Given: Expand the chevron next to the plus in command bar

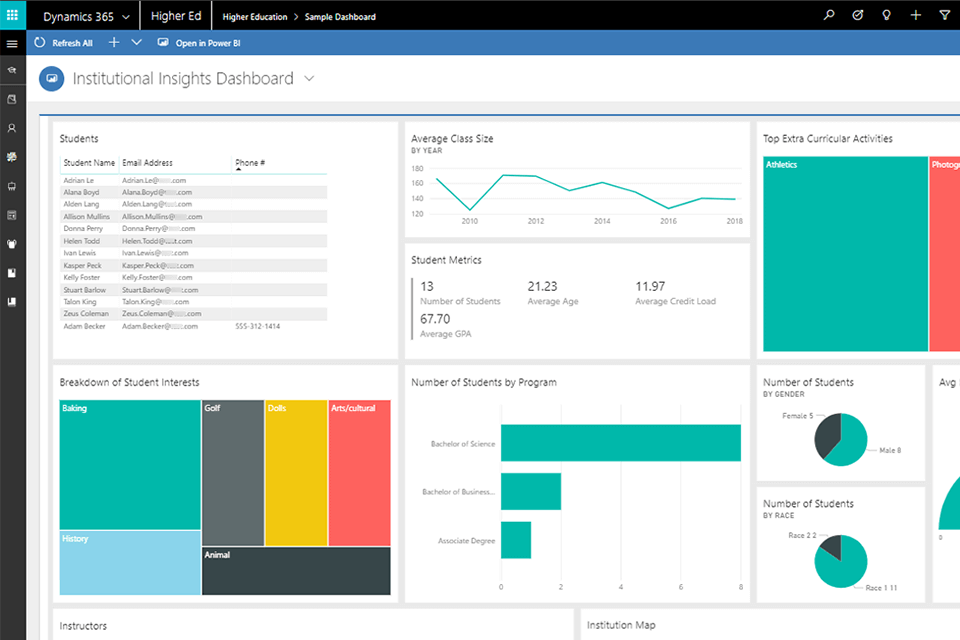Looking at the screenshot, I should [x=137, y=43].
